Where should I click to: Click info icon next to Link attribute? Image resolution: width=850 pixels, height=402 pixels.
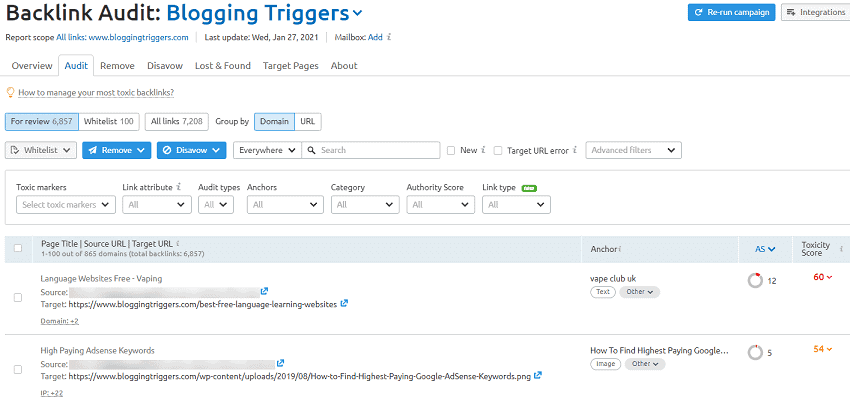click(x=179, y=187)
